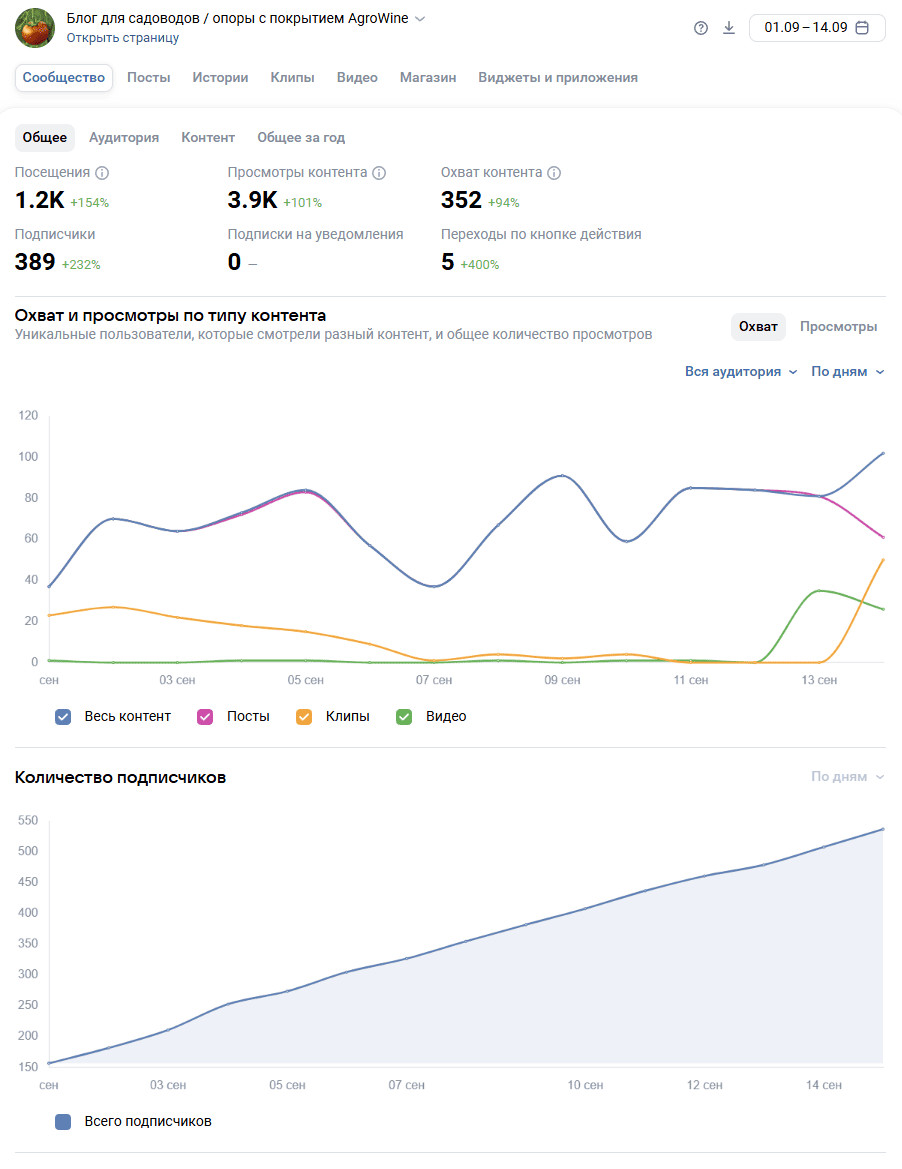Image resolution: width=902 pixels, height=1169 pixels.
Task: Click the community avatar image
Action: point(35,28)
